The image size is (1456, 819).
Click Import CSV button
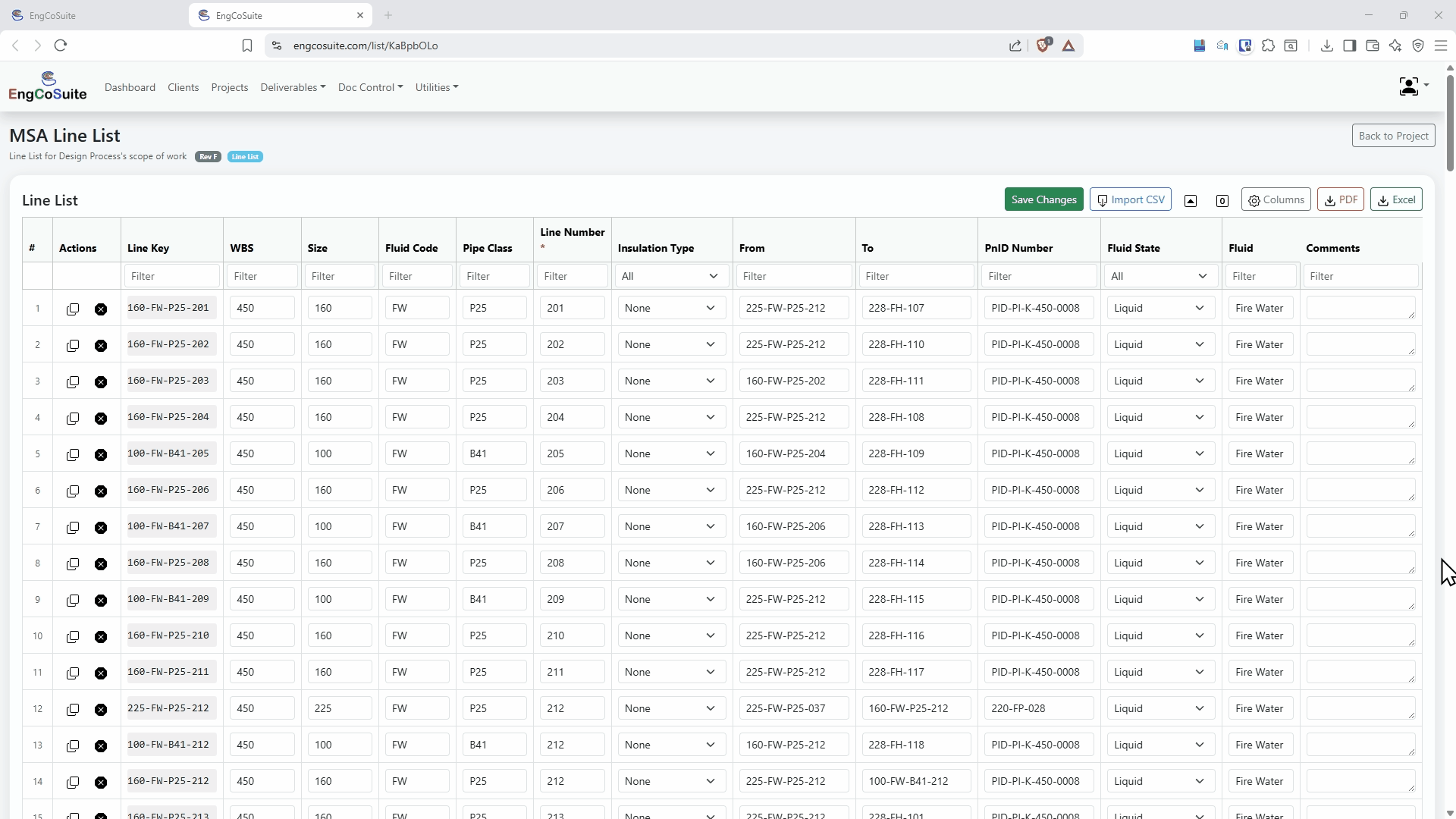1131,199
